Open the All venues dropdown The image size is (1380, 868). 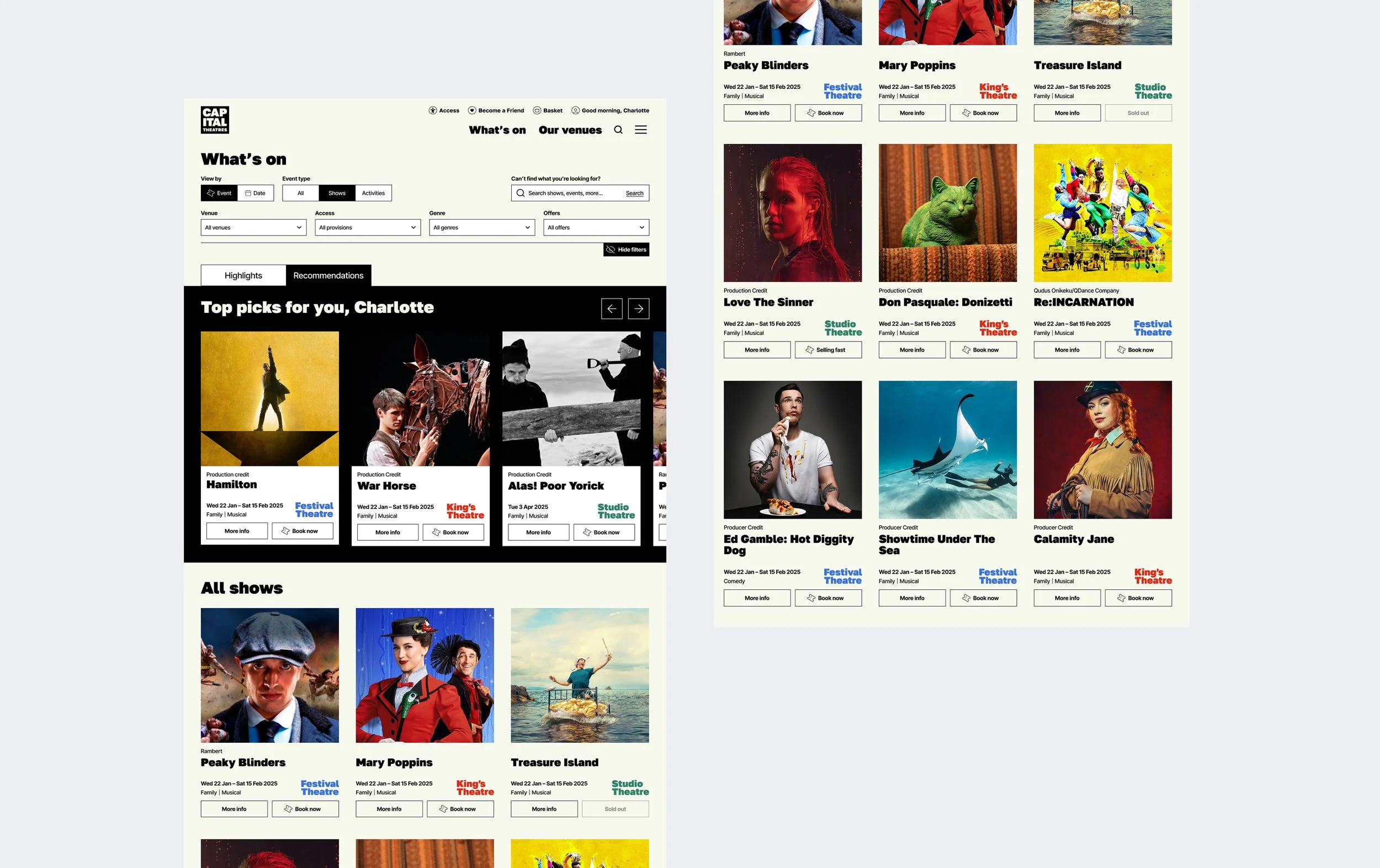point(253,227)
